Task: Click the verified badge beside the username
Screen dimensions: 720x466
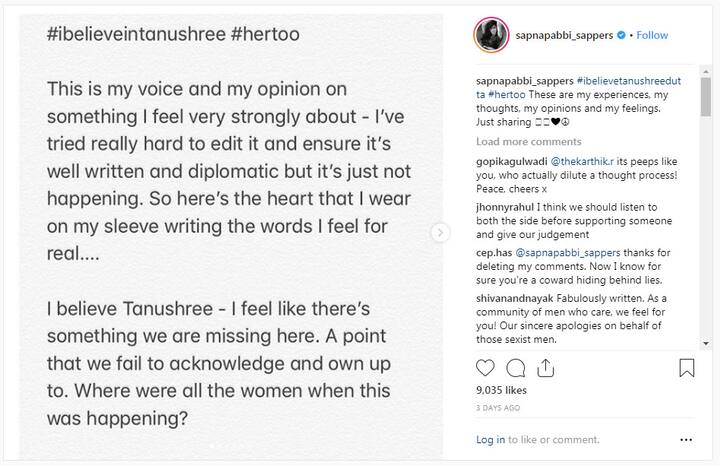Action: point(623,35)
